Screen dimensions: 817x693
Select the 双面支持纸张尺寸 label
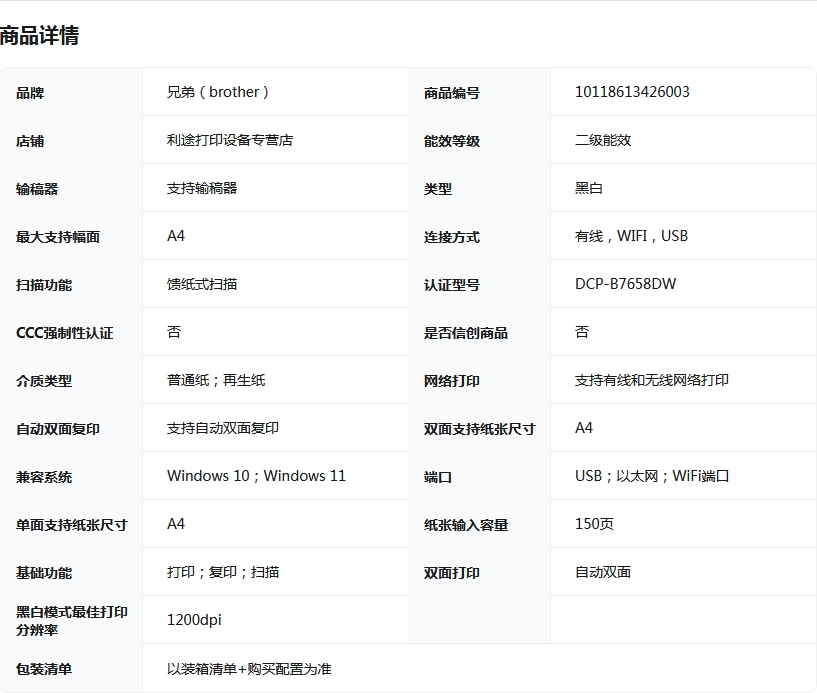tap(480, 428)
